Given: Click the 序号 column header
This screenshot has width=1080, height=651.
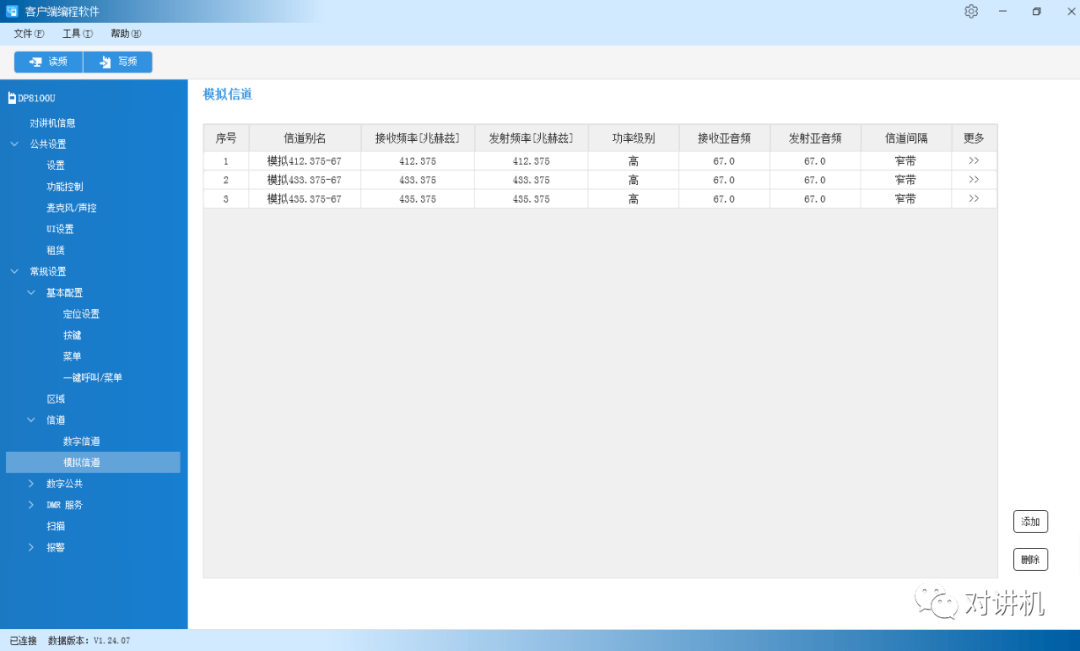Looking at the screenshot, I should point(226,138).
